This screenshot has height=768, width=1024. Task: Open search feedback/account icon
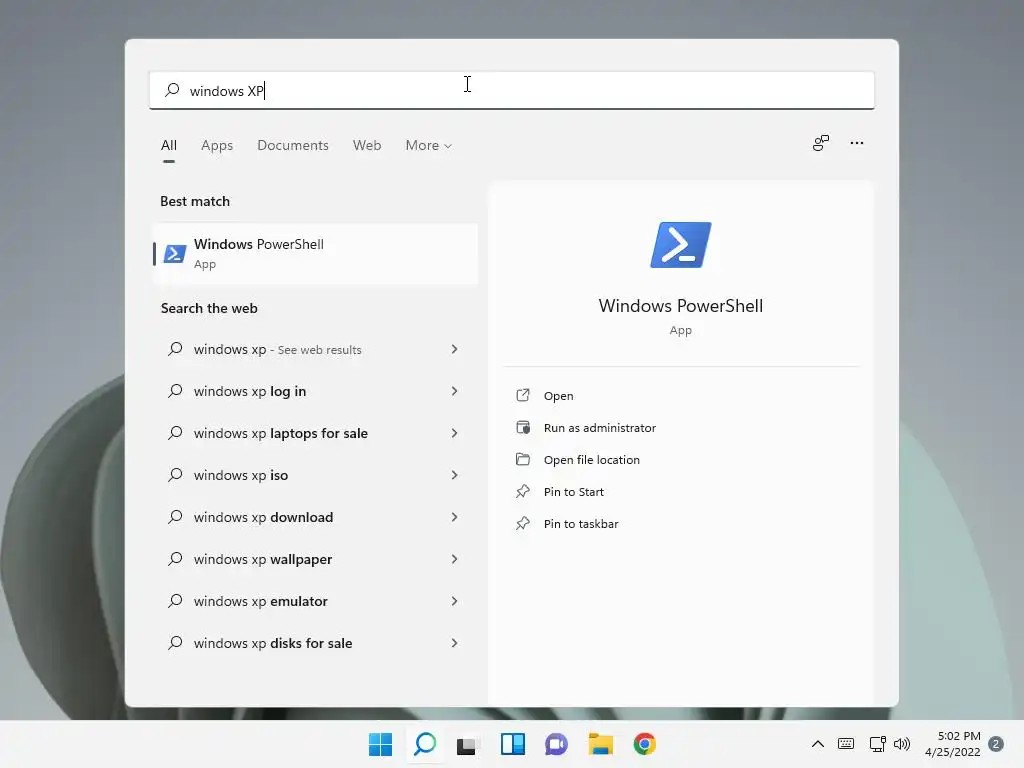point(821,143)
